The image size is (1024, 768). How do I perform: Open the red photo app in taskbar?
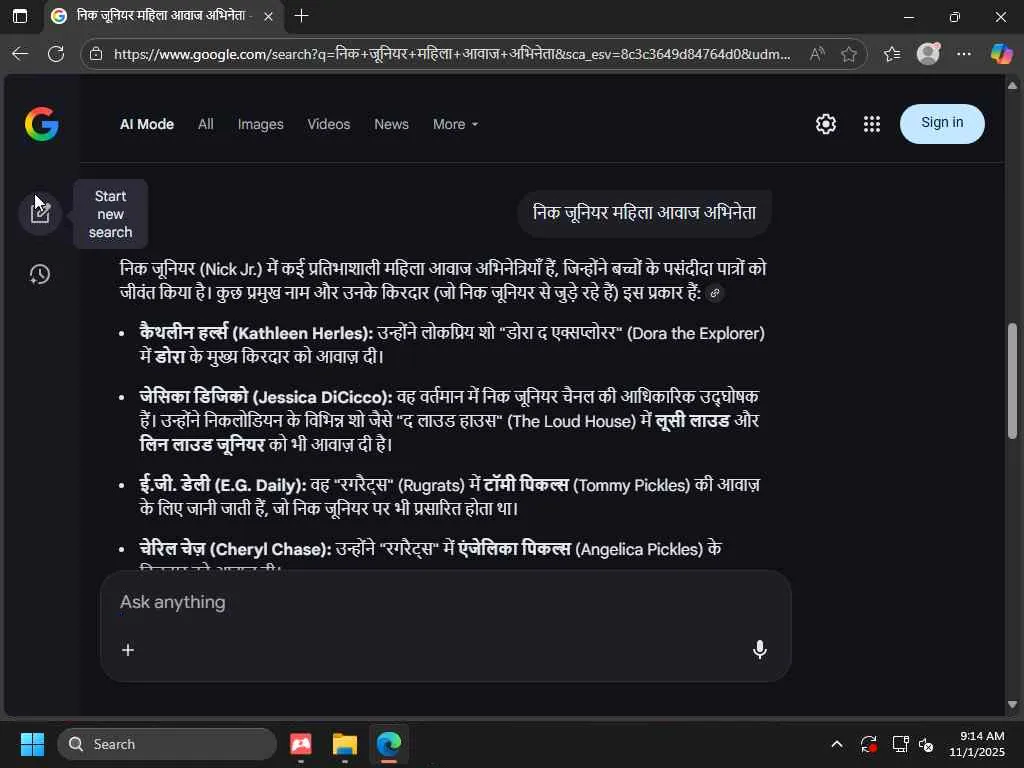[x=300, y=744]
